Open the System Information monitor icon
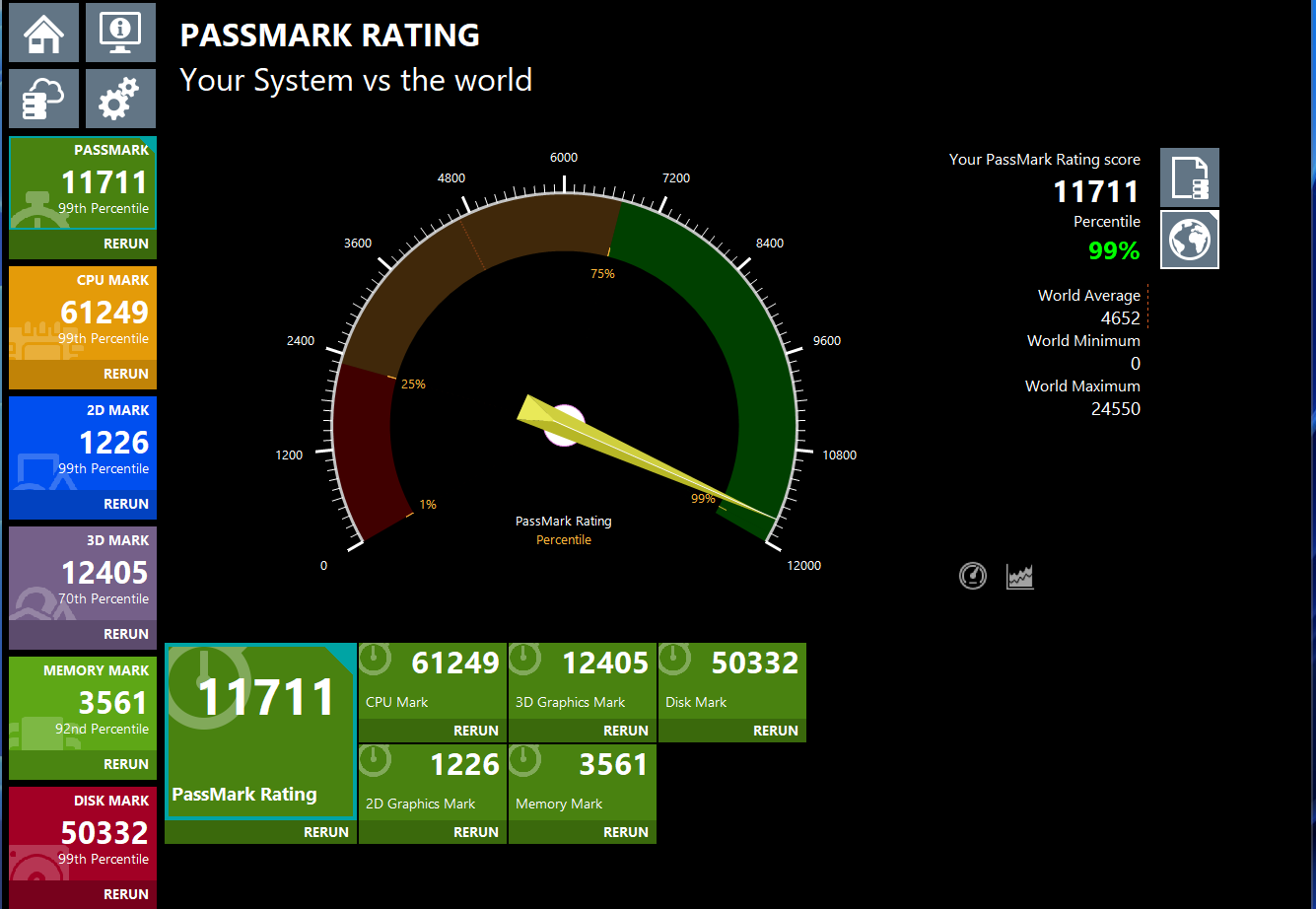 [120, 33]
